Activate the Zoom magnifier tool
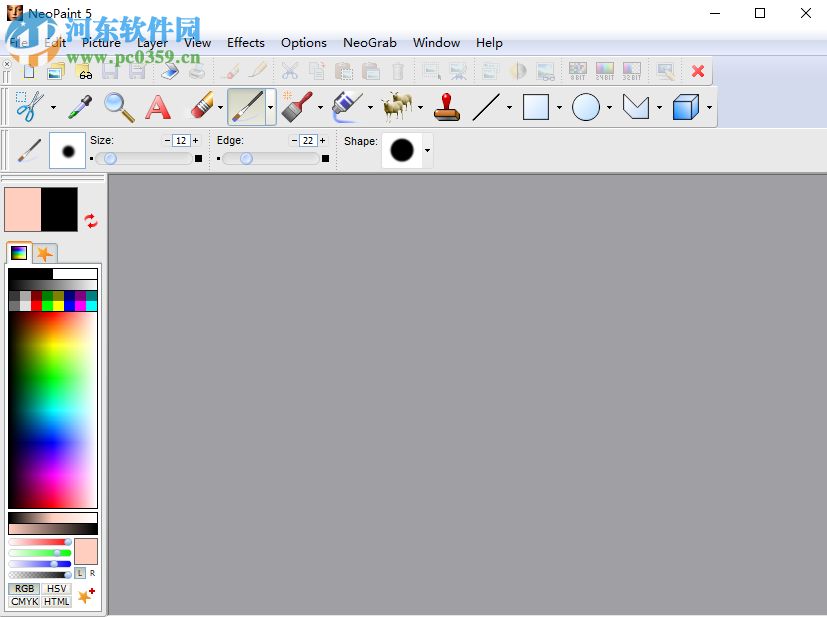Image resolution: width=827 pixels, height=617 pixels. coord(119,107)
